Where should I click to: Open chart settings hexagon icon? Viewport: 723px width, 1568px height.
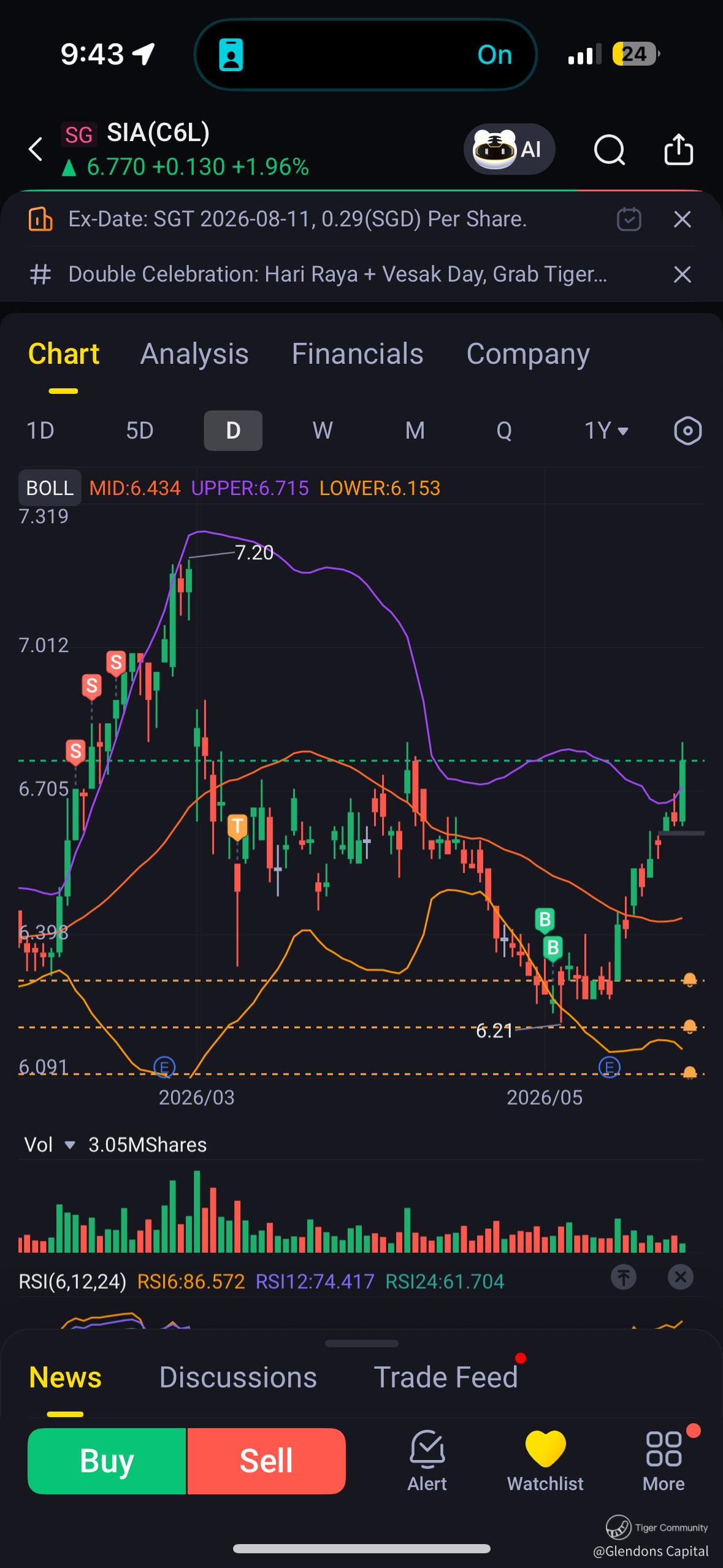(687, 431)
